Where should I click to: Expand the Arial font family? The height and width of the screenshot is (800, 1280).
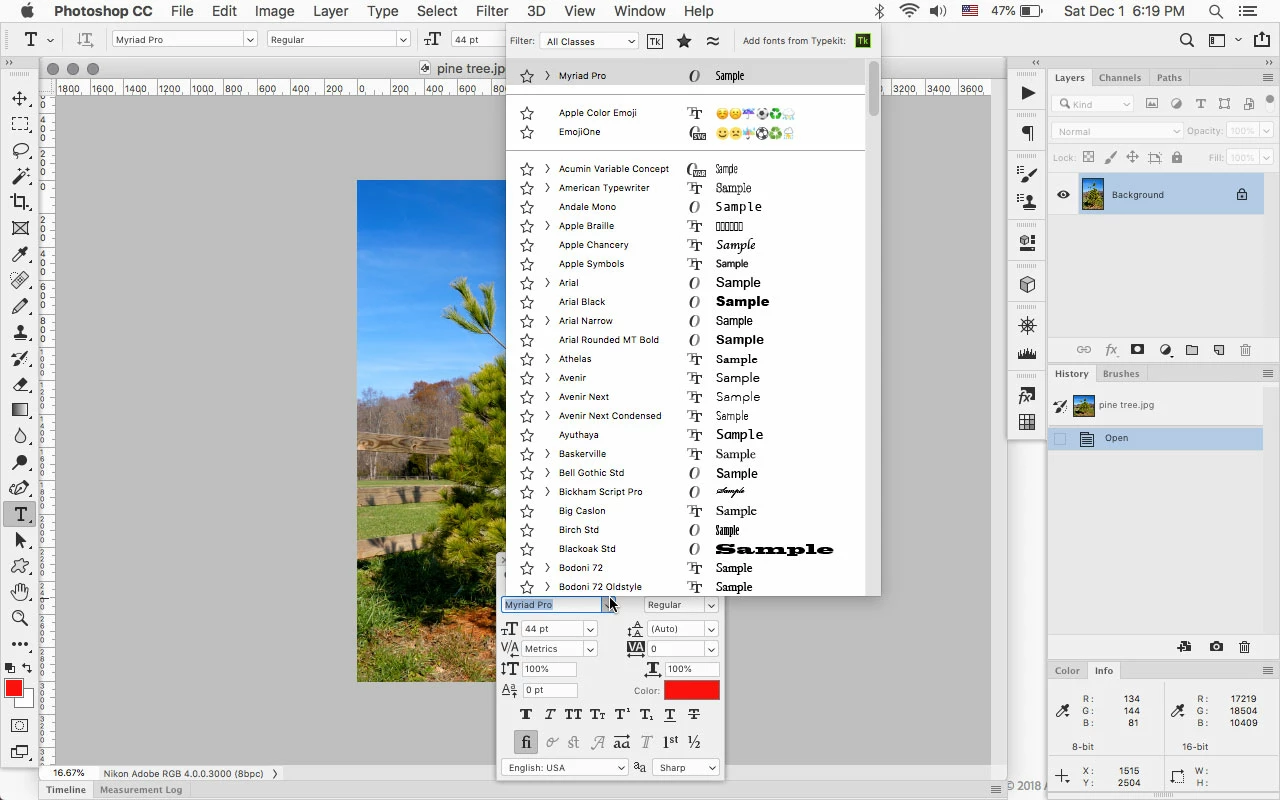[547, 283]
